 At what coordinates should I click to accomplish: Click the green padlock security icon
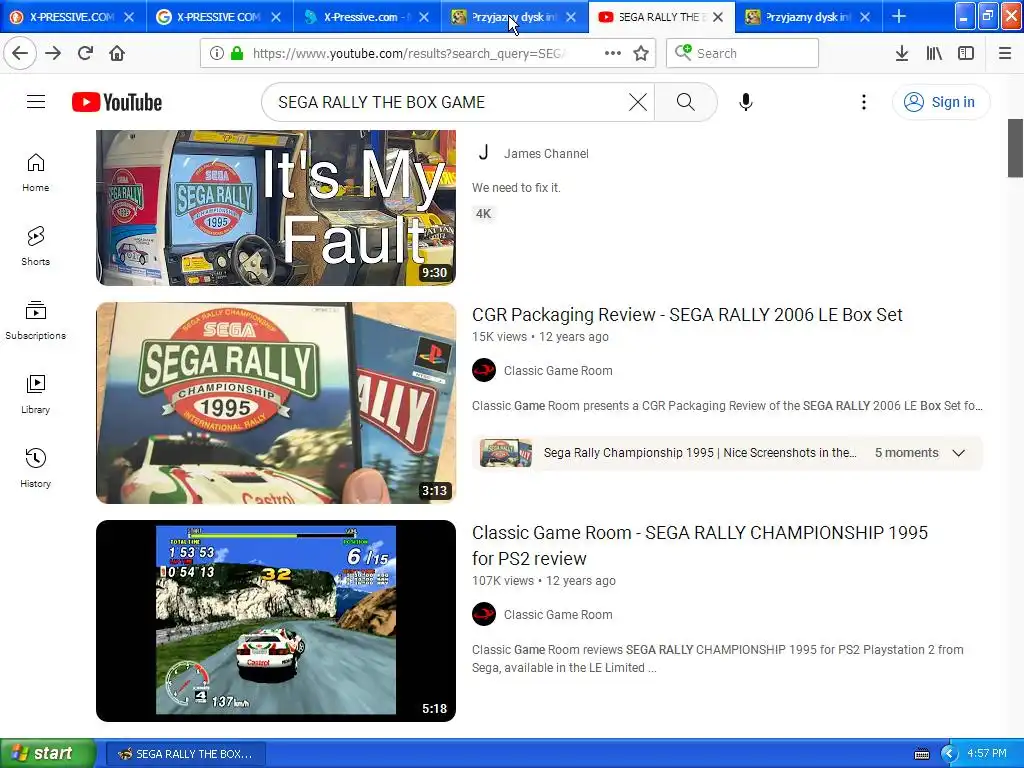[x=237, y=54]
